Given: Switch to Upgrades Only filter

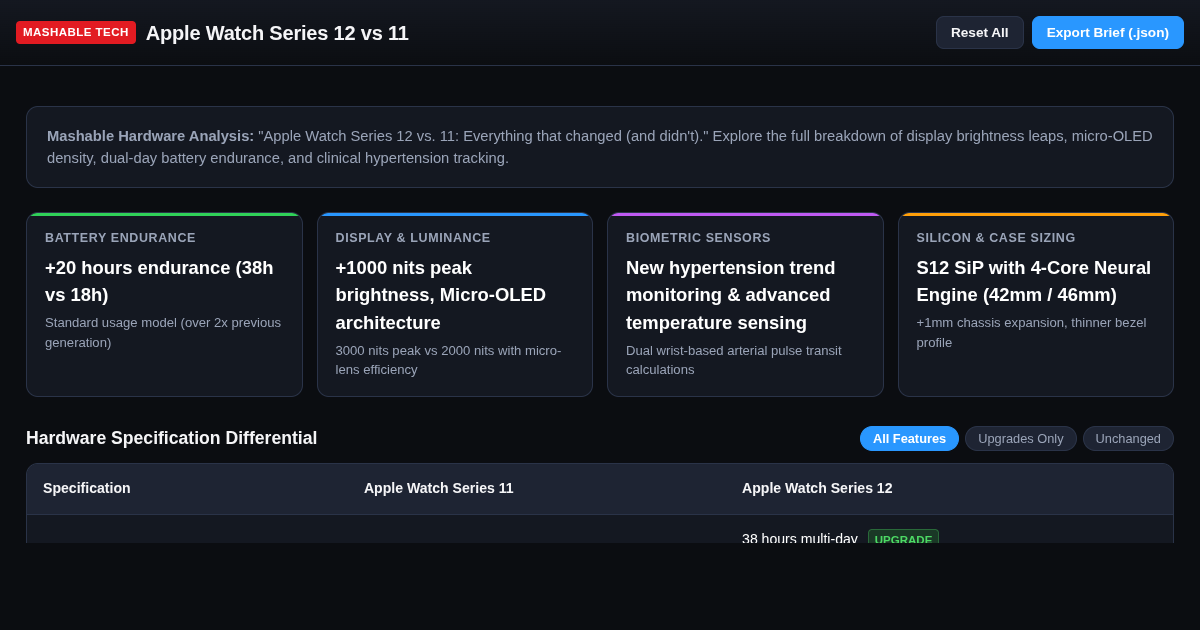Looking at the screenshot, I should [1020, 438].
